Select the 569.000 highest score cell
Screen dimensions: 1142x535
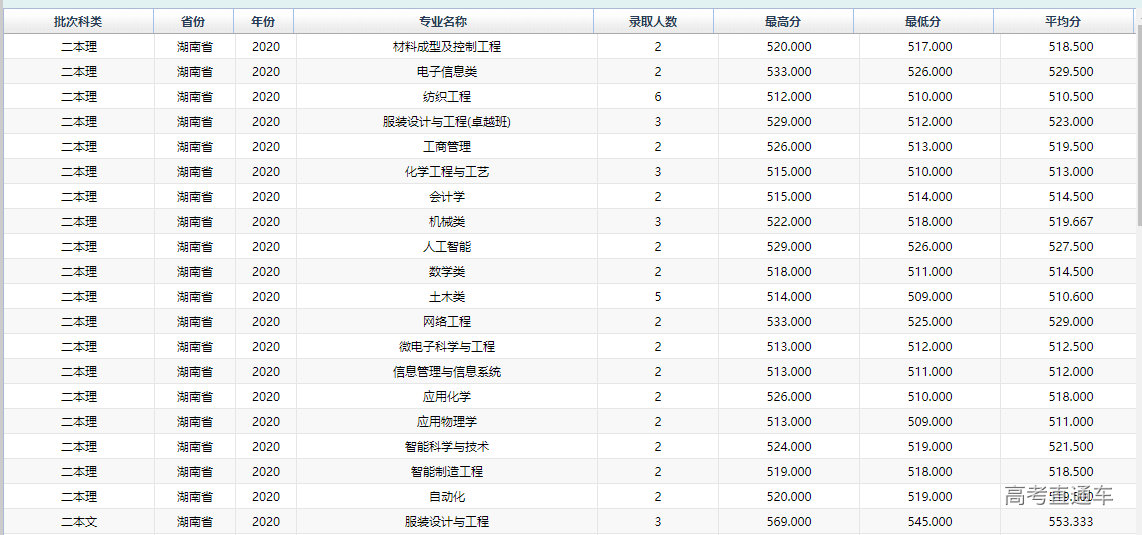point(789,522)
